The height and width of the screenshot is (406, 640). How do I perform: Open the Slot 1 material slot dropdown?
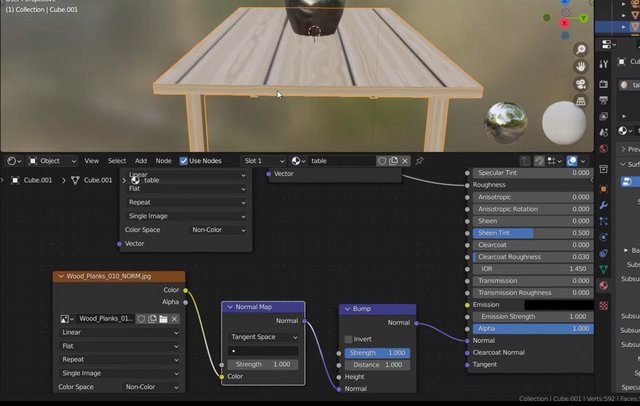coord(262,160)
